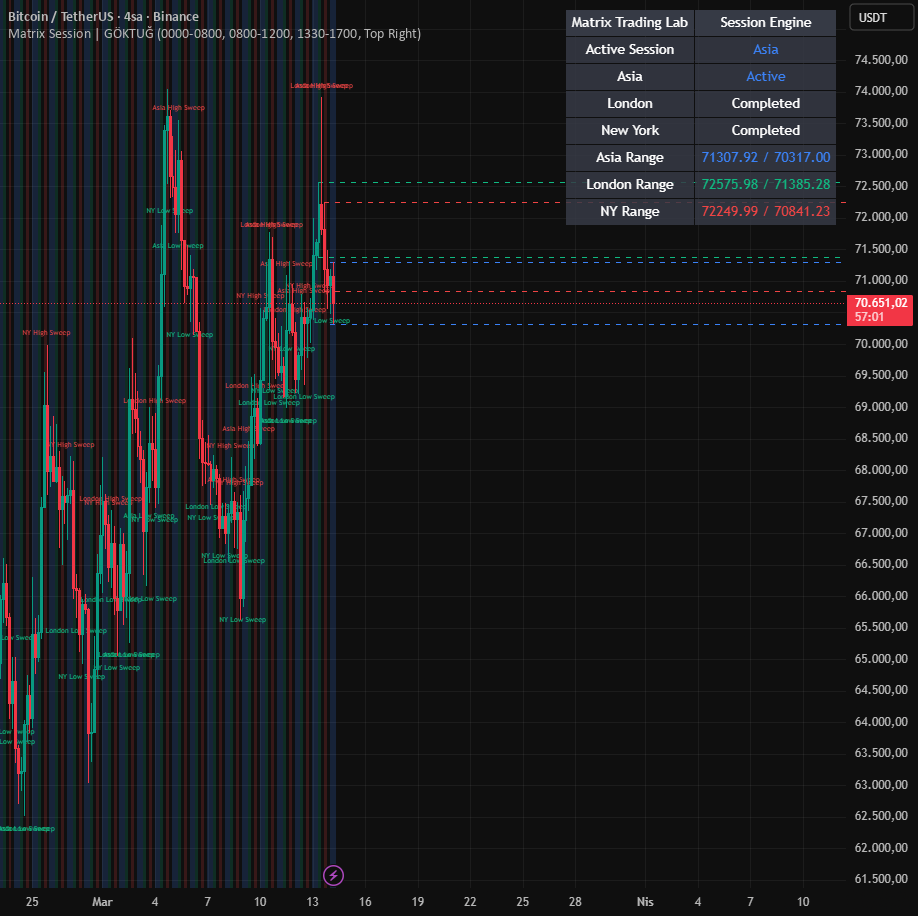
Task: Click the 74.500,00 price axis label
Action: [881, 59]
